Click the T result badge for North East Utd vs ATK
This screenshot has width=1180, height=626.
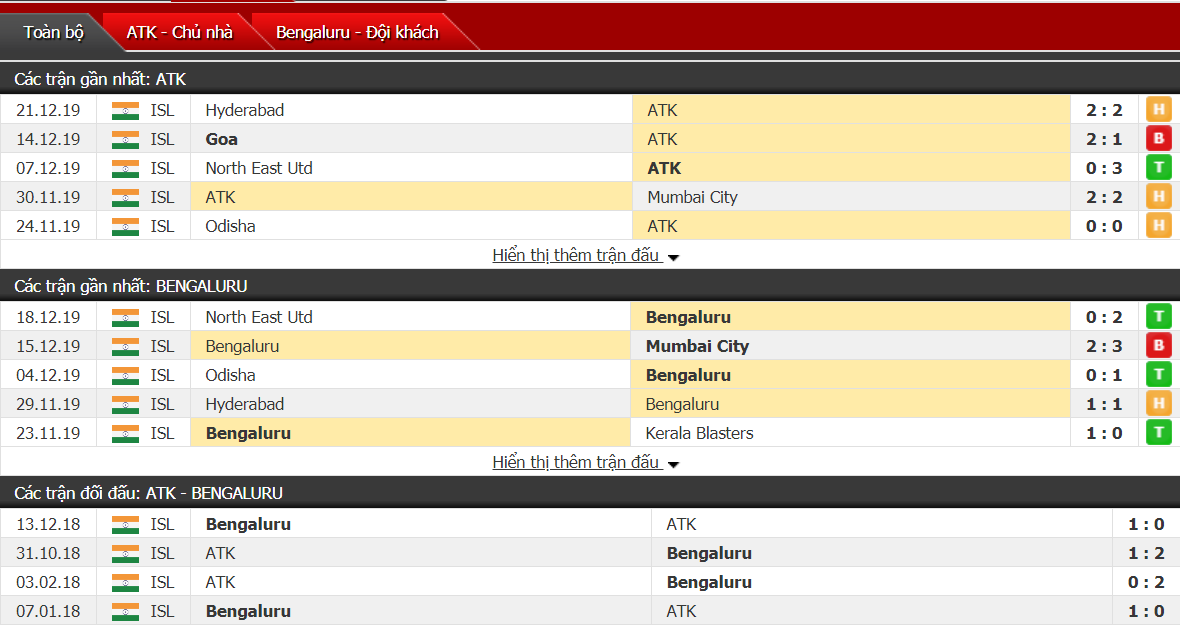click(1159, 168)
